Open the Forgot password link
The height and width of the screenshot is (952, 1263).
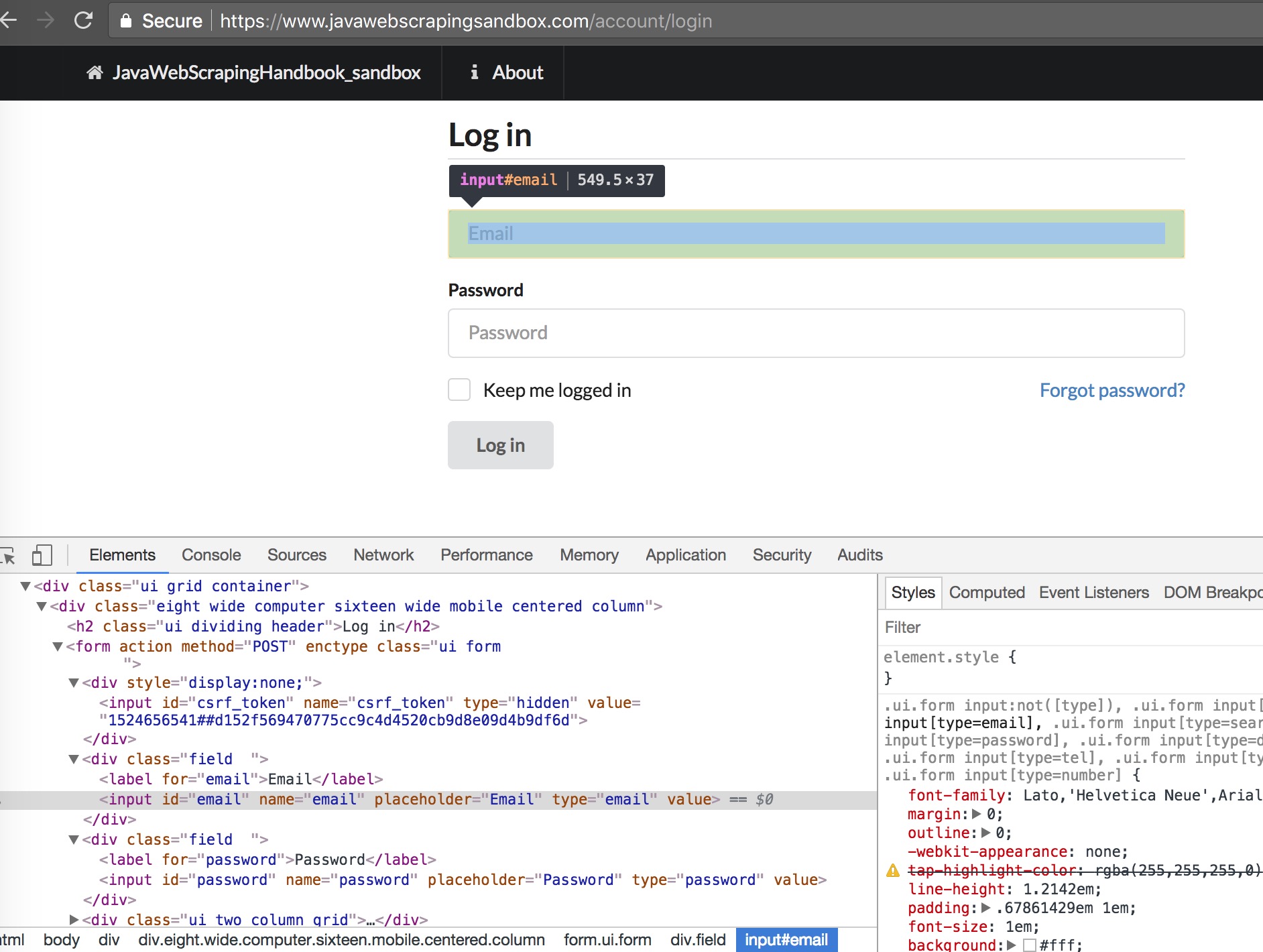(x=1112, y=390)
